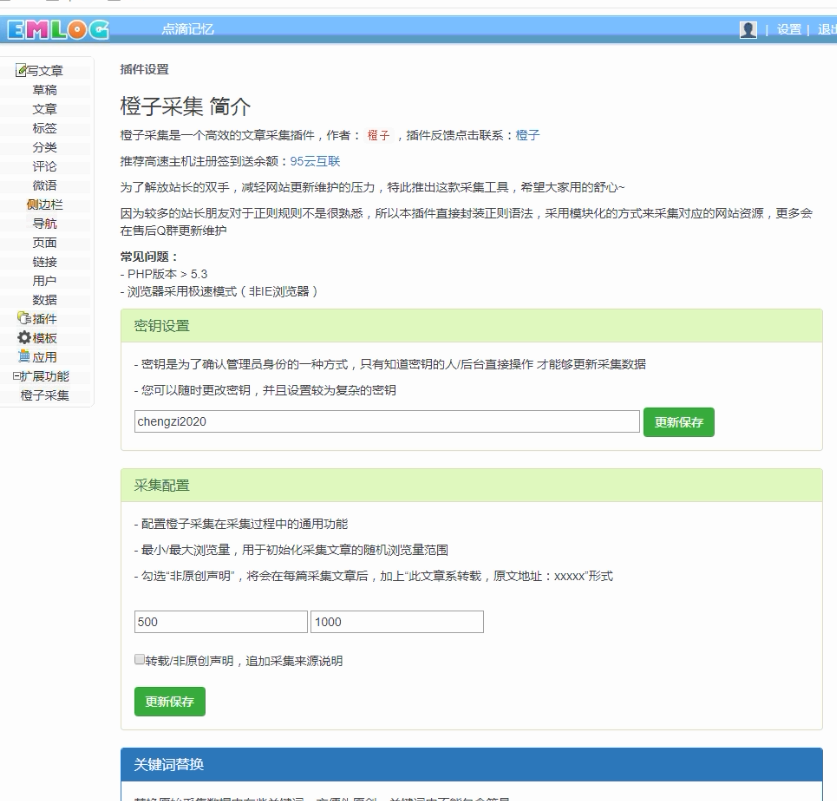Open 设置 in the top-right bar
837x801 pixels.
click(x=791, y=30)
